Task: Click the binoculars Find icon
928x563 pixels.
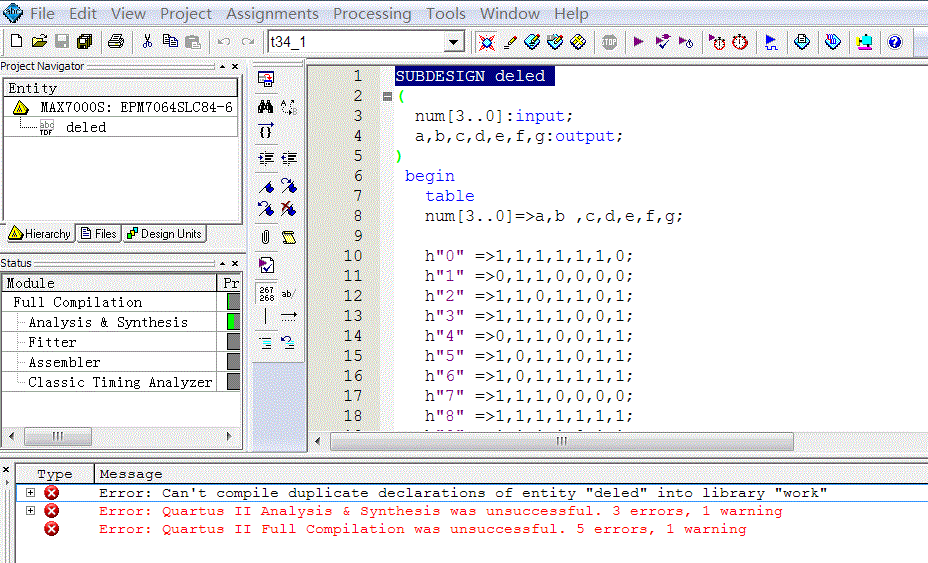Action: [x=266, y=106]
